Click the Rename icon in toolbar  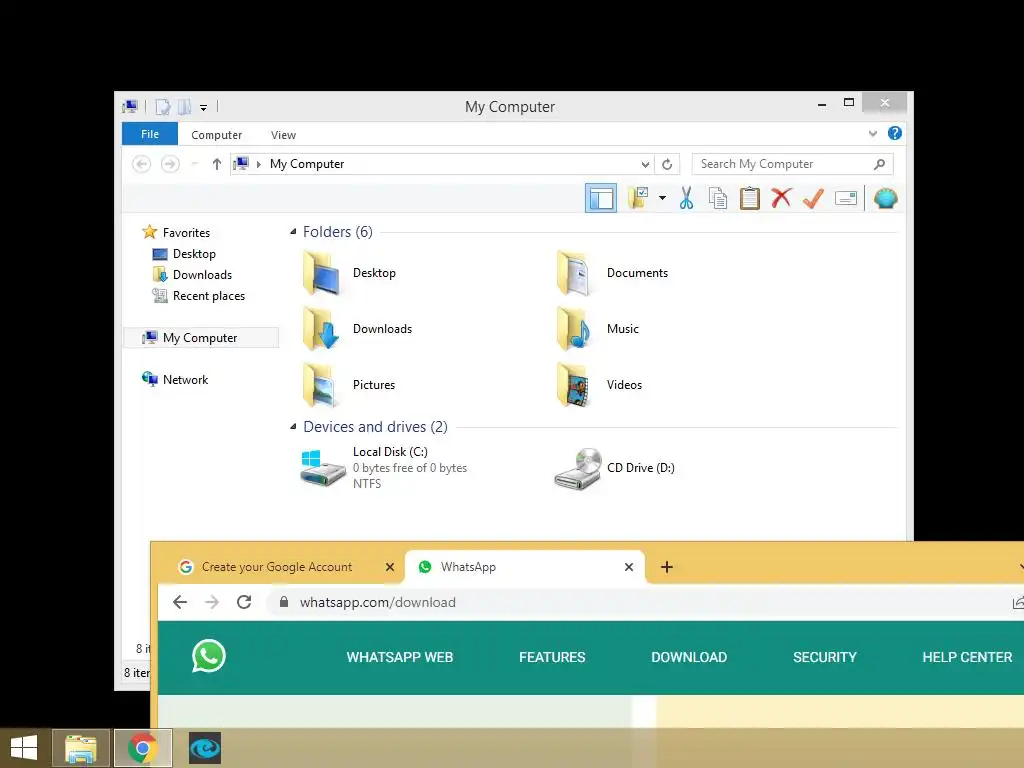[846, 198]
